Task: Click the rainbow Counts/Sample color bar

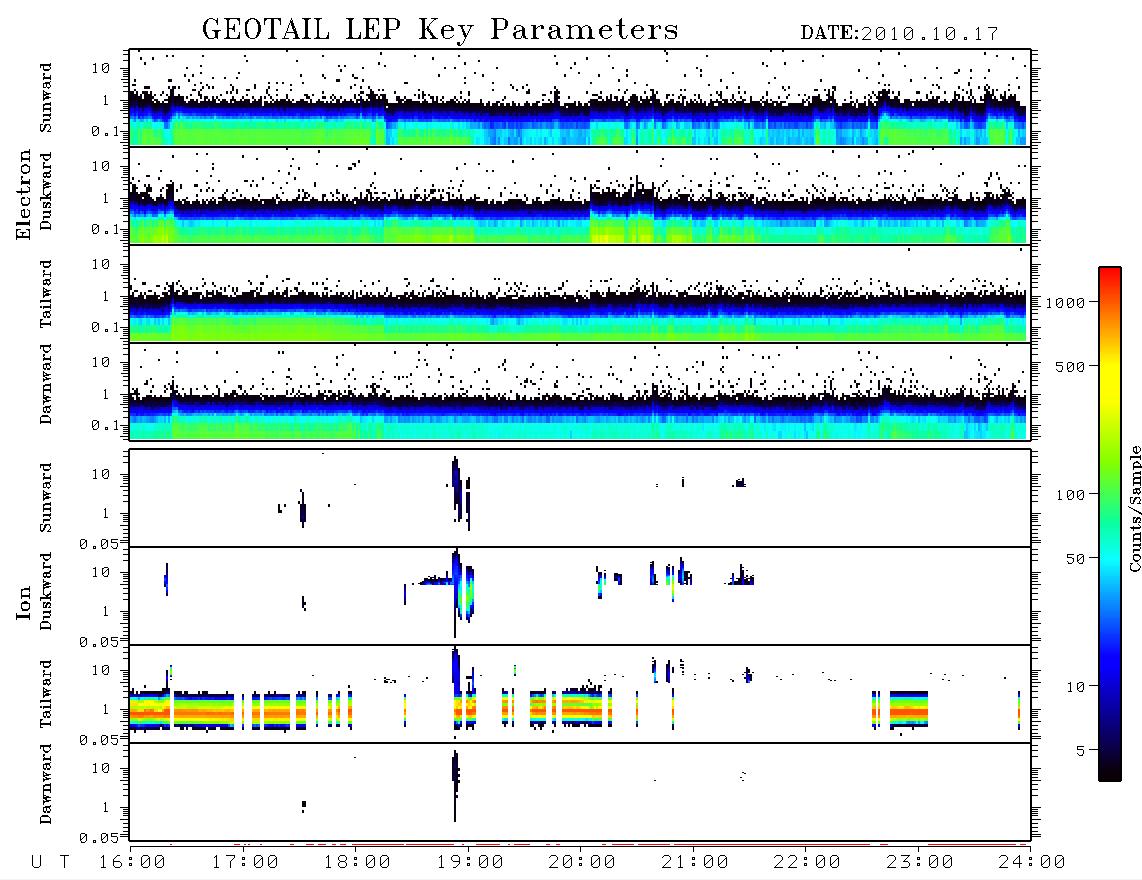Action: click(x=1110, y=524)
